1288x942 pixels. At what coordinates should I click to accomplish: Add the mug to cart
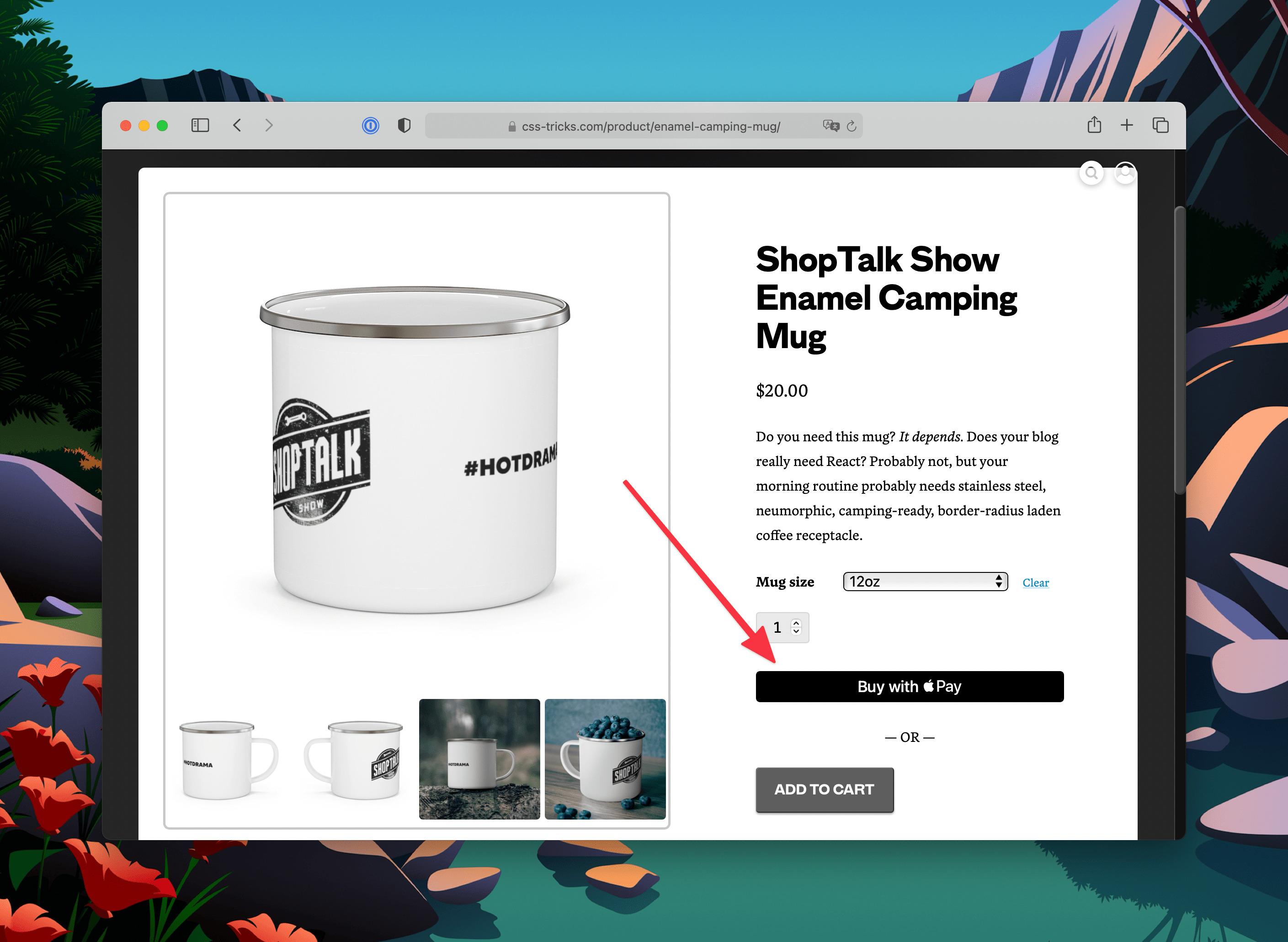824,790
